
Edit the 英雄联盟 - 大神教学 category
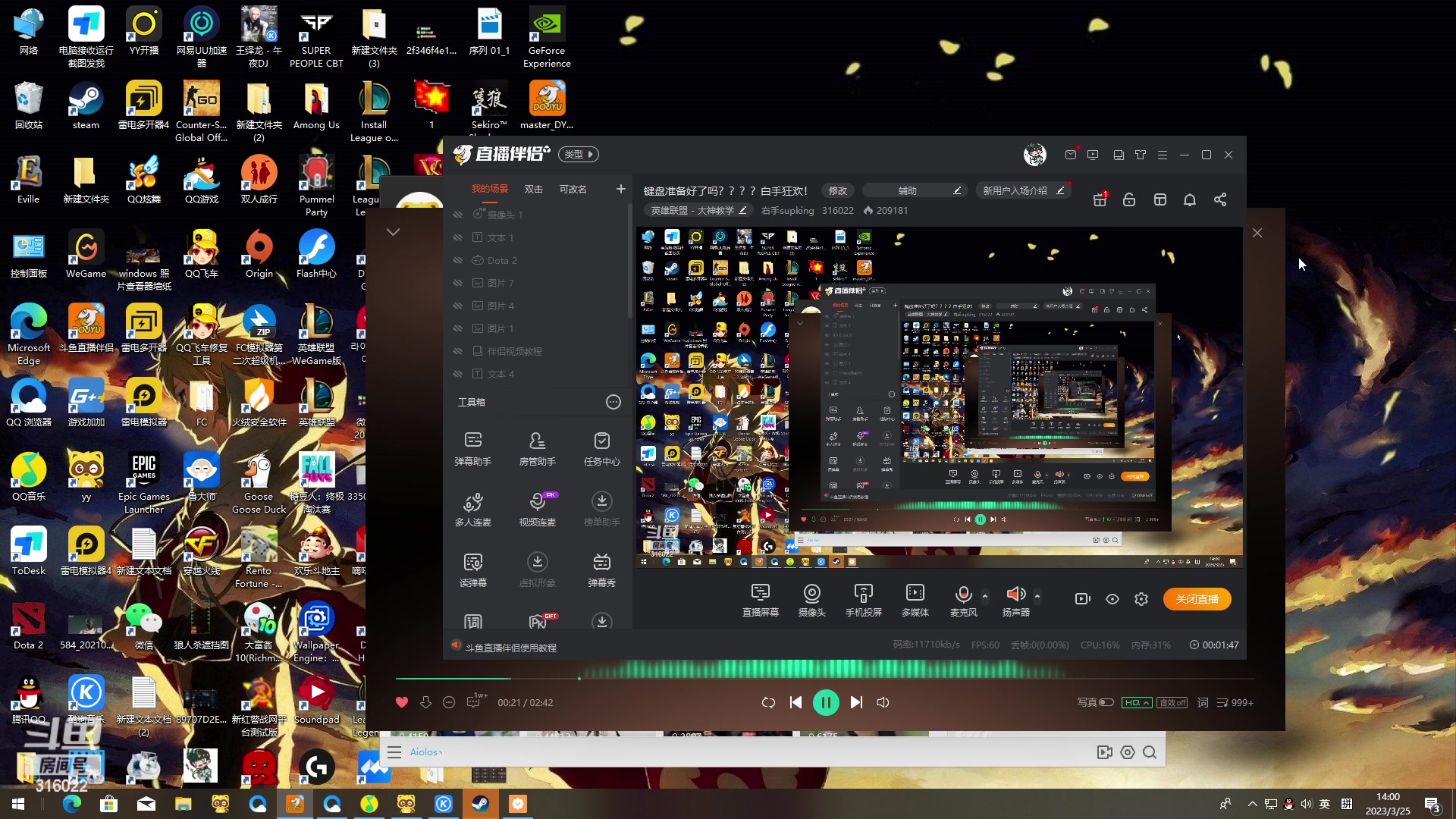coord(699,210)
